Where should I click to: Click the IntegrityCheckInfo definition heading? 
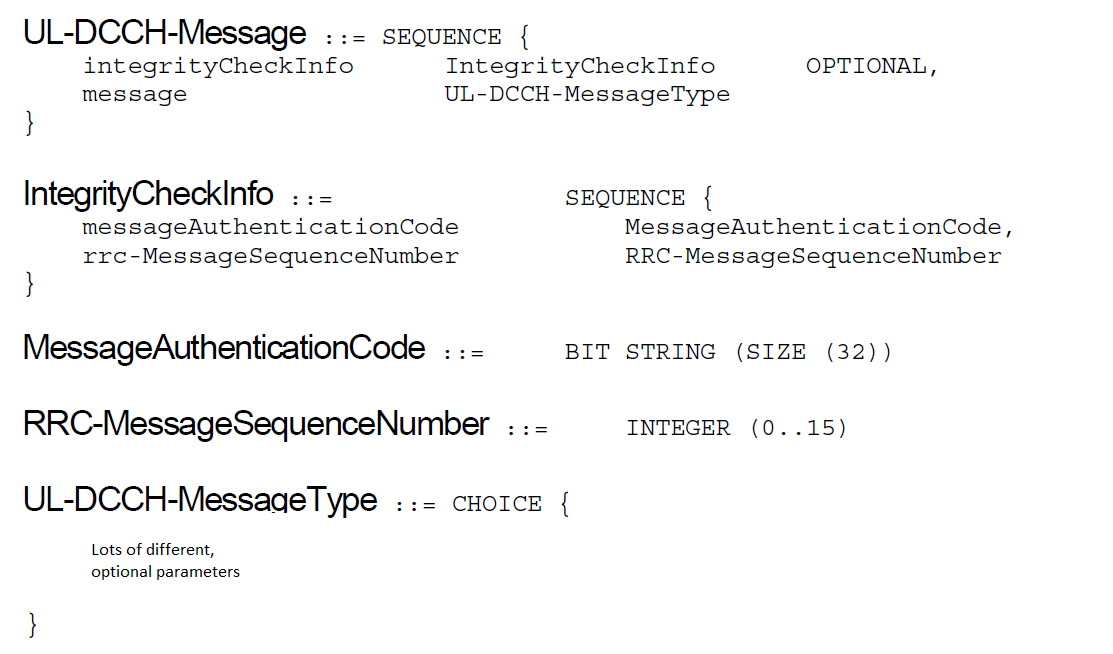tap(148, 193)
